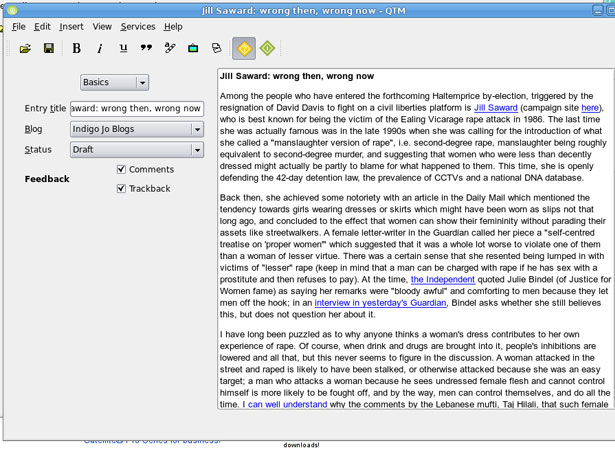Open the Status dropdown set to Draft
This screenshot has width=615, height=450.
[x=137, y=149]
